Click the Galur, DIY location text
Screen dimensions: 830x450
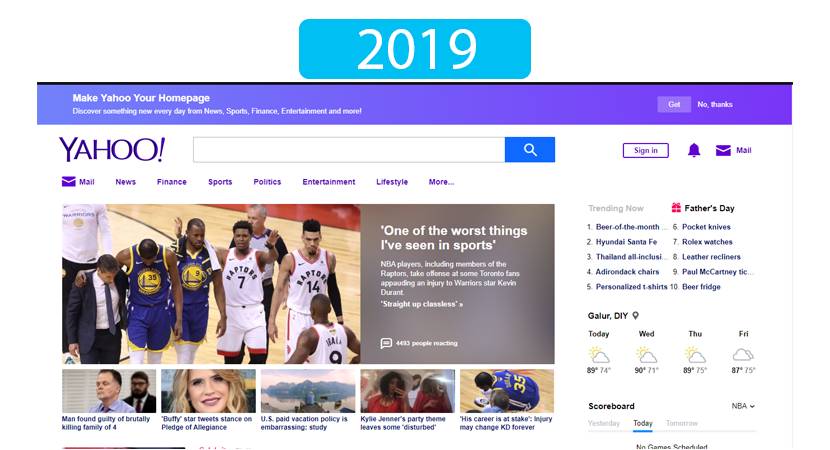pyautogui.click(x=608, y=316)
